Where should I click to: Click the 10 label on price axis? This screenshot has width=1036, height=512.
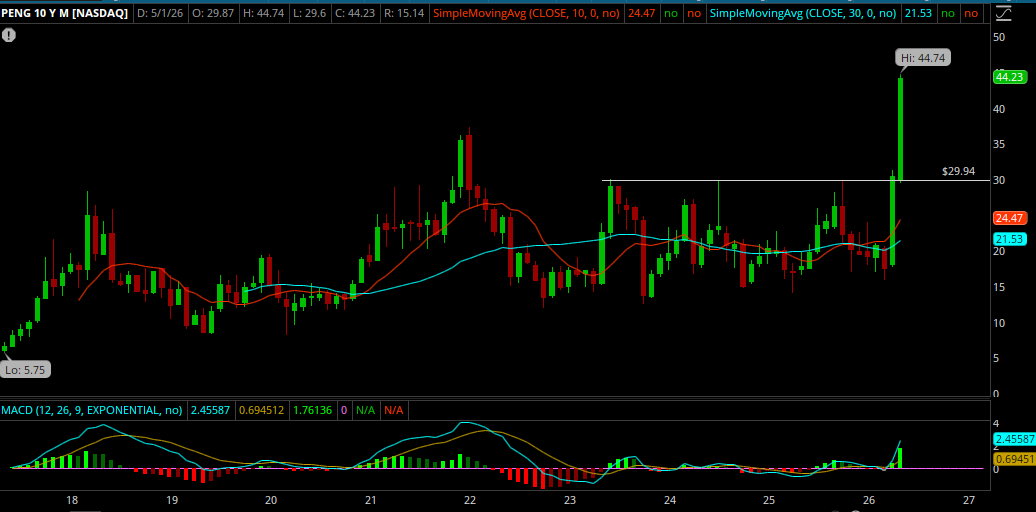tap(999, 322)
